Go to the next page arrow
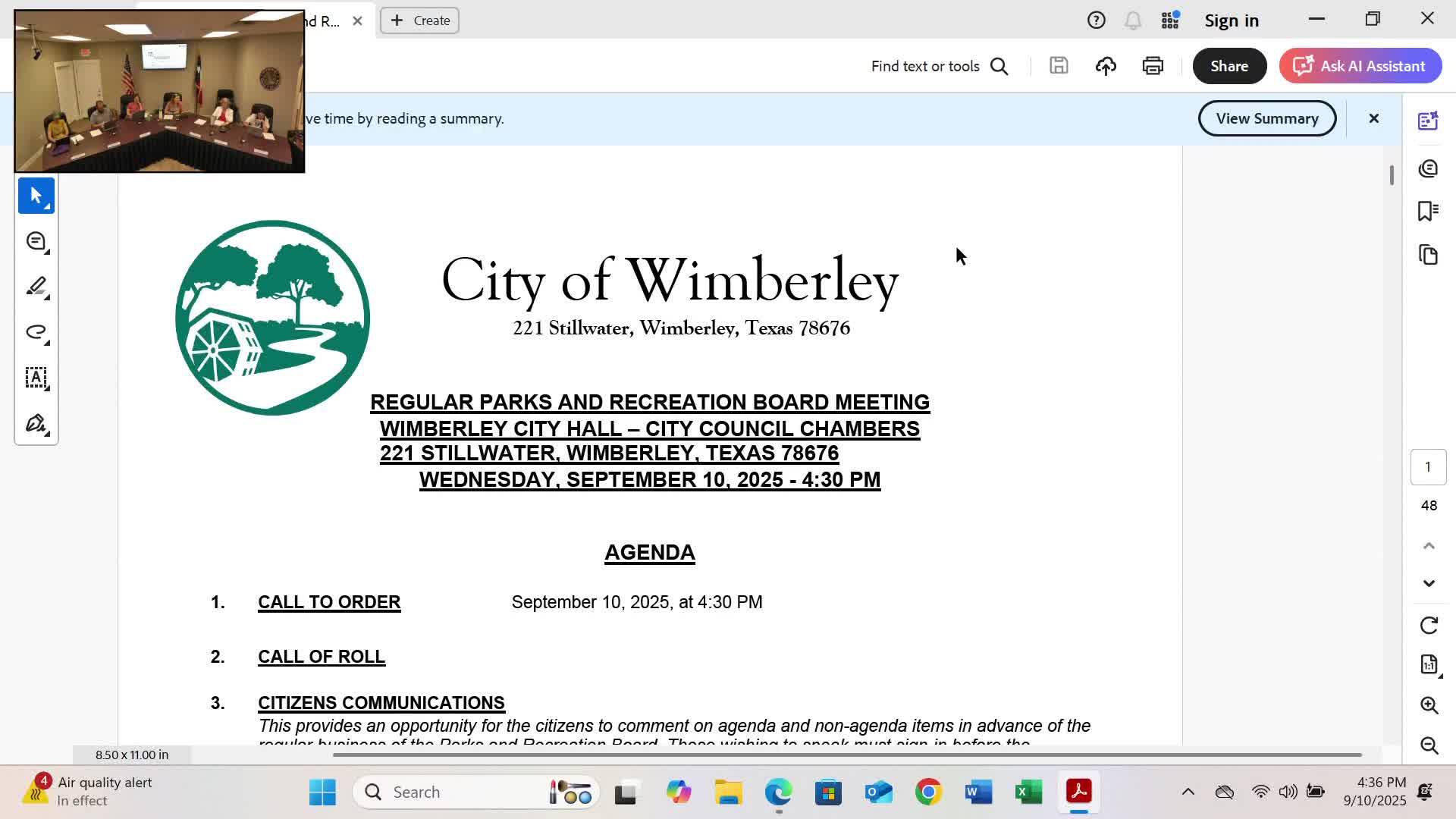 pos(1429,583)
